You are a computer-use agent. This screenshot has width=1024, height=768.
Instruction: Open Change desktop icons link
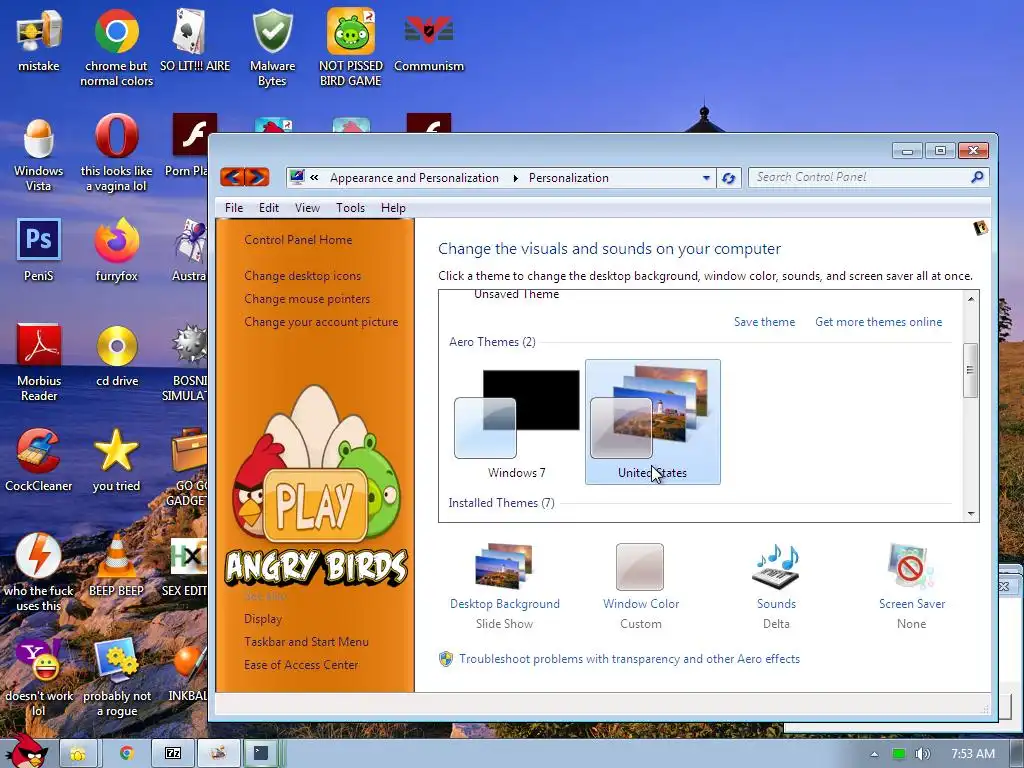(302, 276)
